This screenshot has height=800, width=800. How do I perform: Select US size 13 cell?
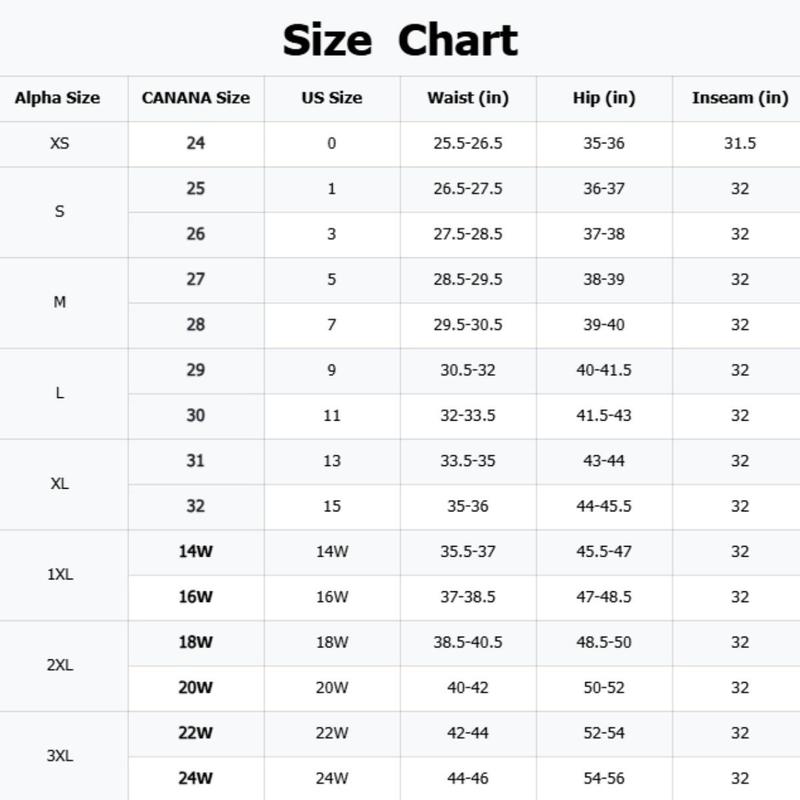(x=332, y=461)
